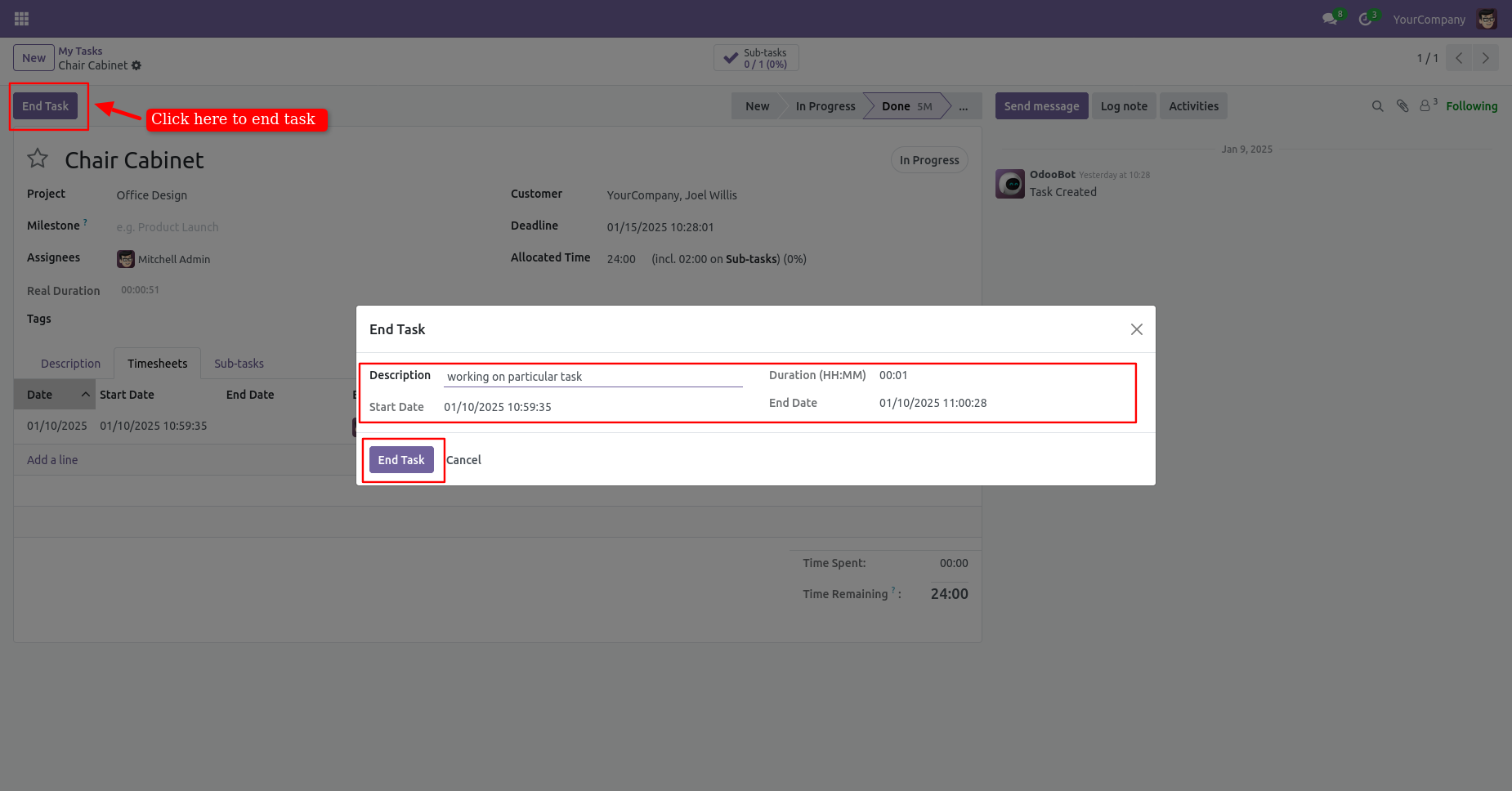Switch to the Timesheets tab
Screen dimensions: 1512x791
point(158,364)
